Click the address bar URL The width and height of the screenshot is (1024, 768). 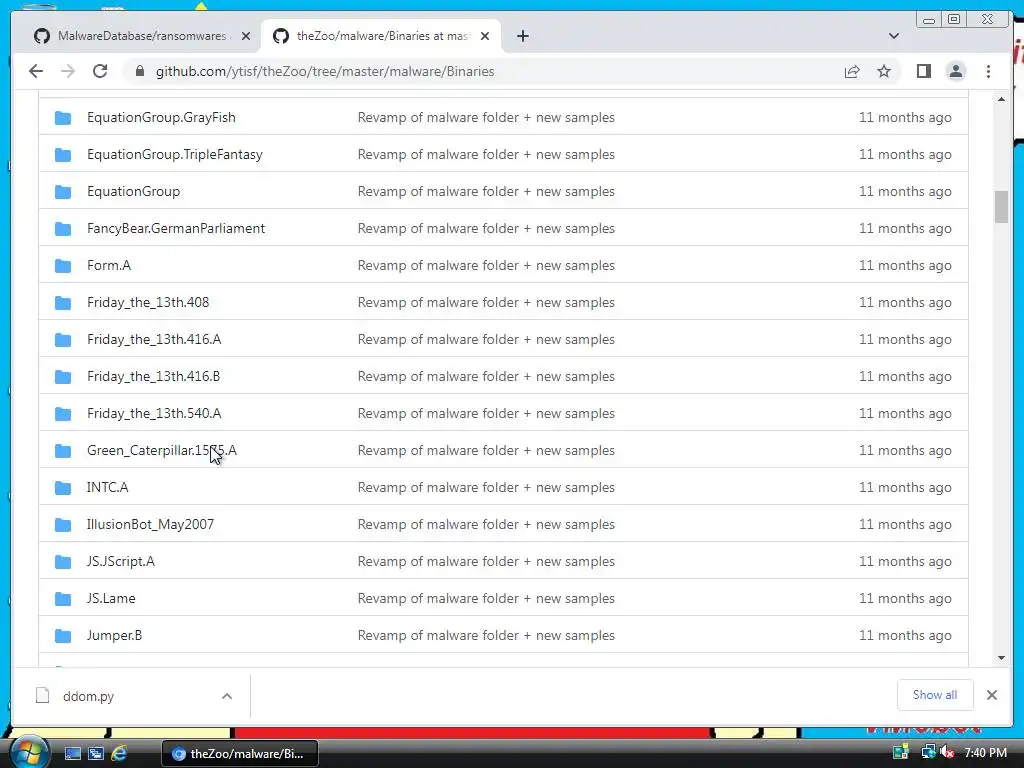pos(325,71)
